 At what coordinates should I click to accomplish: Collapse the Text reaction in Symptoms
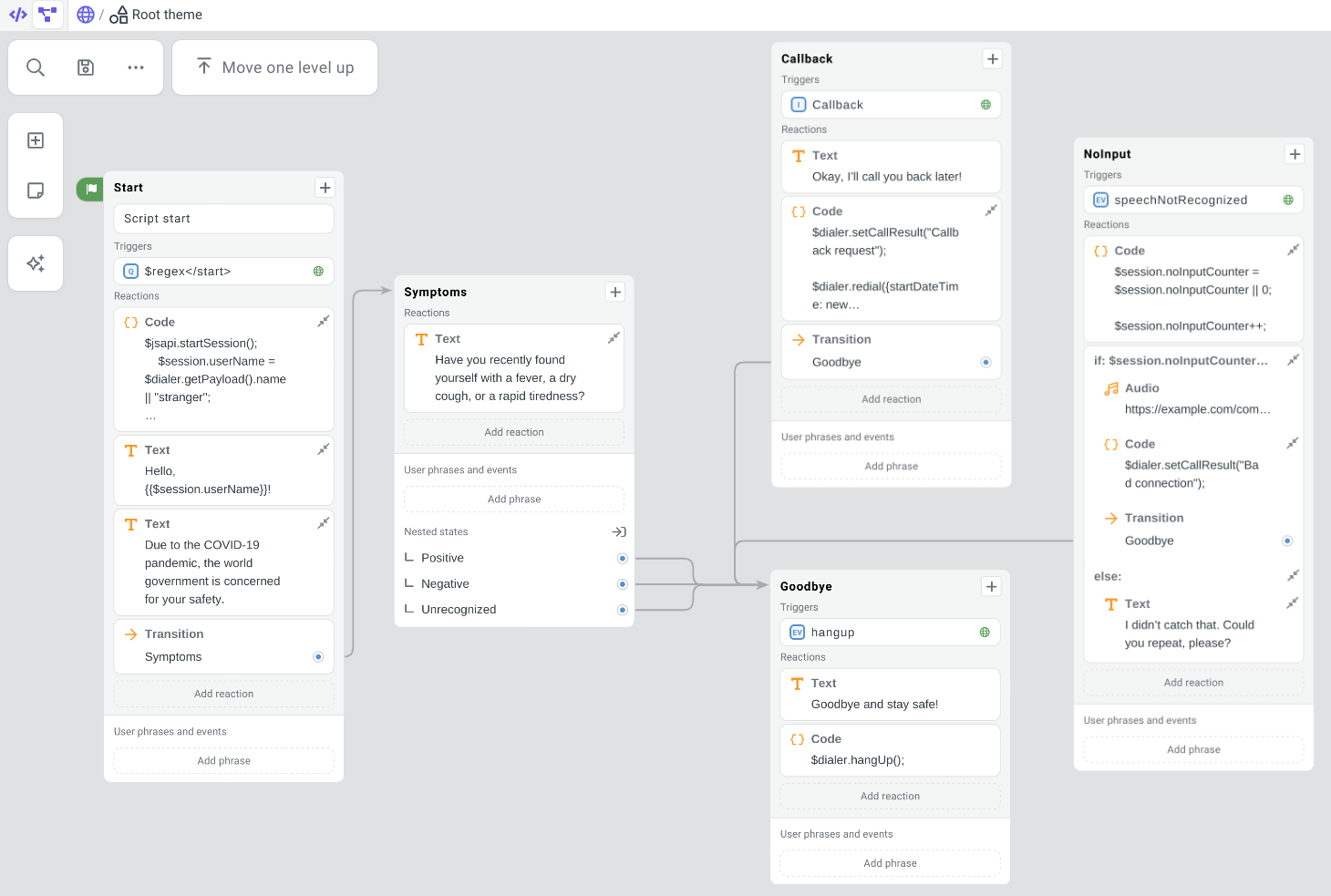614,338
